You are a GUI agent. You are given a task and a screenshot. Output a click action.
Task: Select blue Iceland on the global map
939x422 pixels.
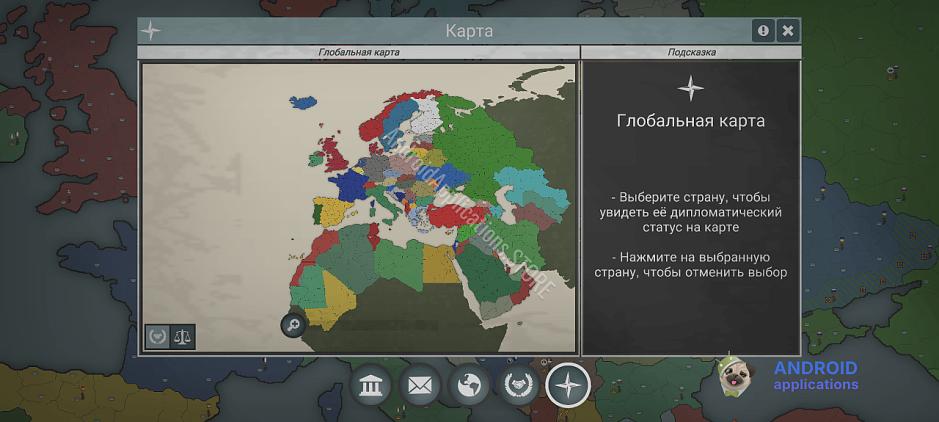click(x=303, y=102)
